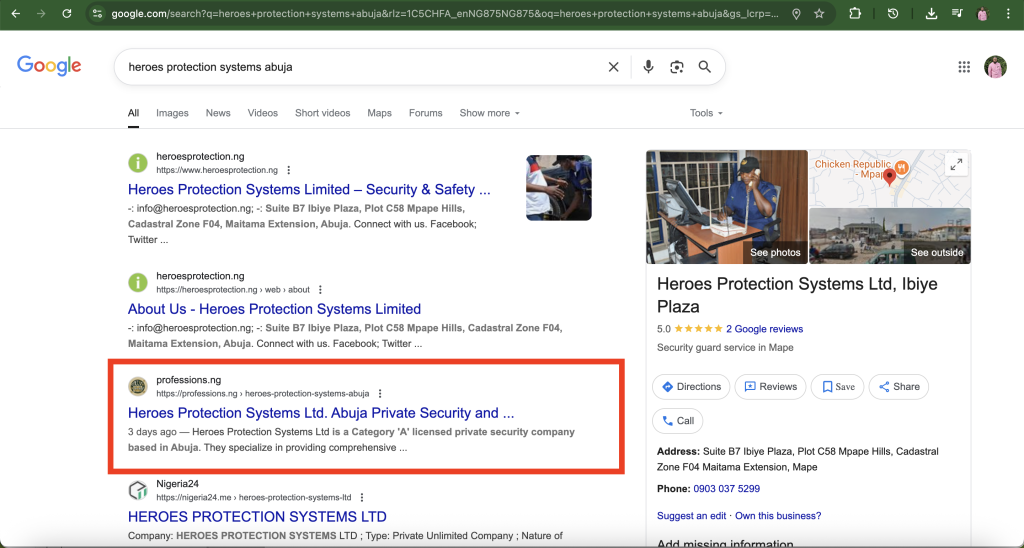Open See outside street view image
The image size is (1024, 548).
[890, 236]
